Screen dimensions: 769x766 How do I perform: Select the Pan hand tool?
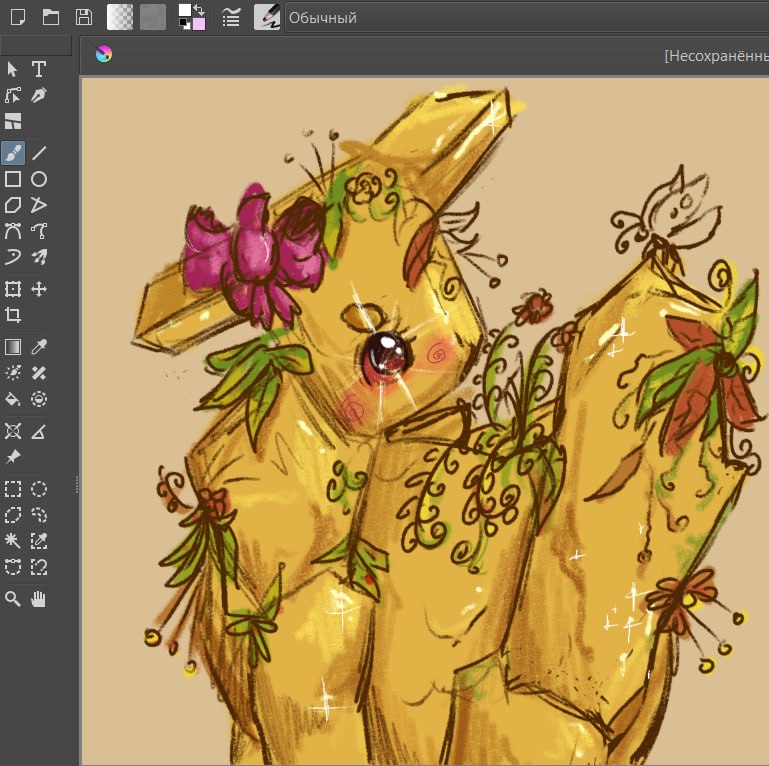point(39,599)
